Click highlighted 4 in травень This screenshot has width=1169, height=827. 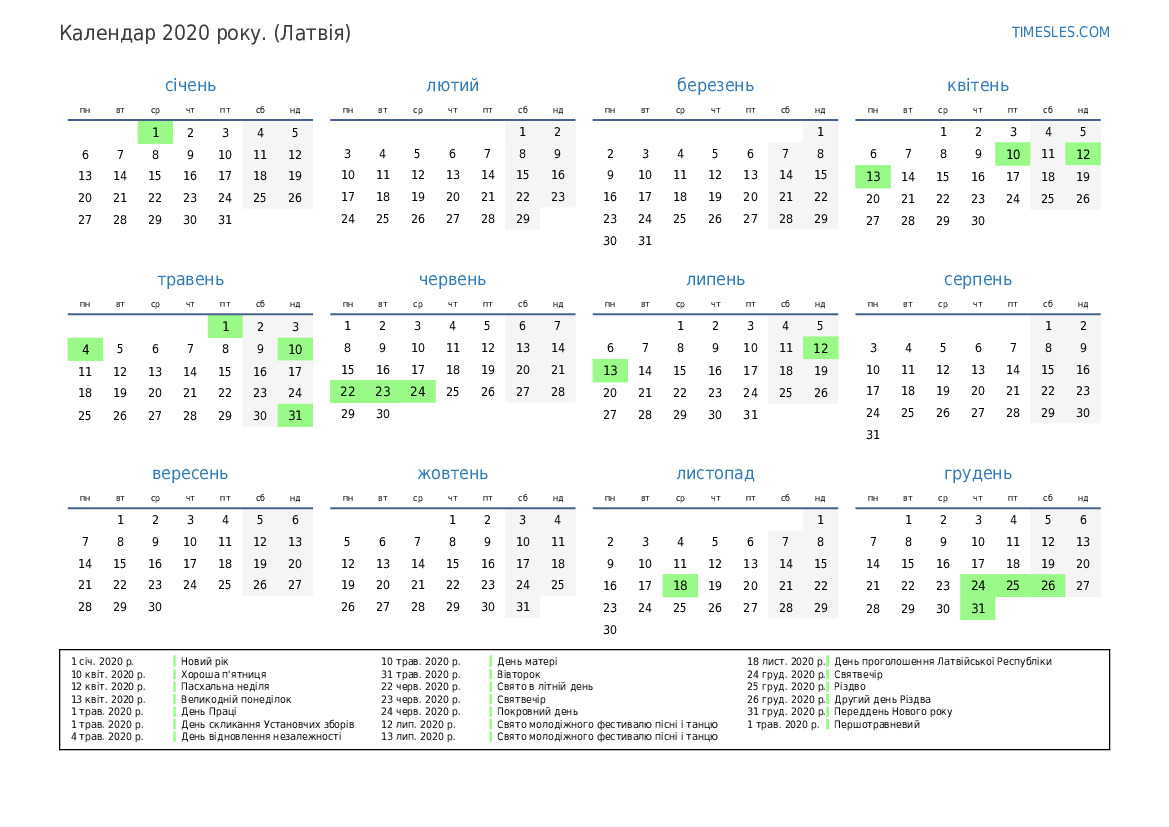click(85, 349)
